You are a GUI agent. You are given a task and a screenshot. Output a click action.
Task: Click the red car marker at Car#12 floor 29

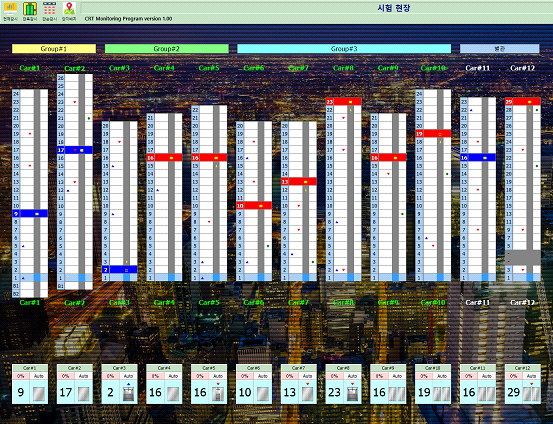523,102
